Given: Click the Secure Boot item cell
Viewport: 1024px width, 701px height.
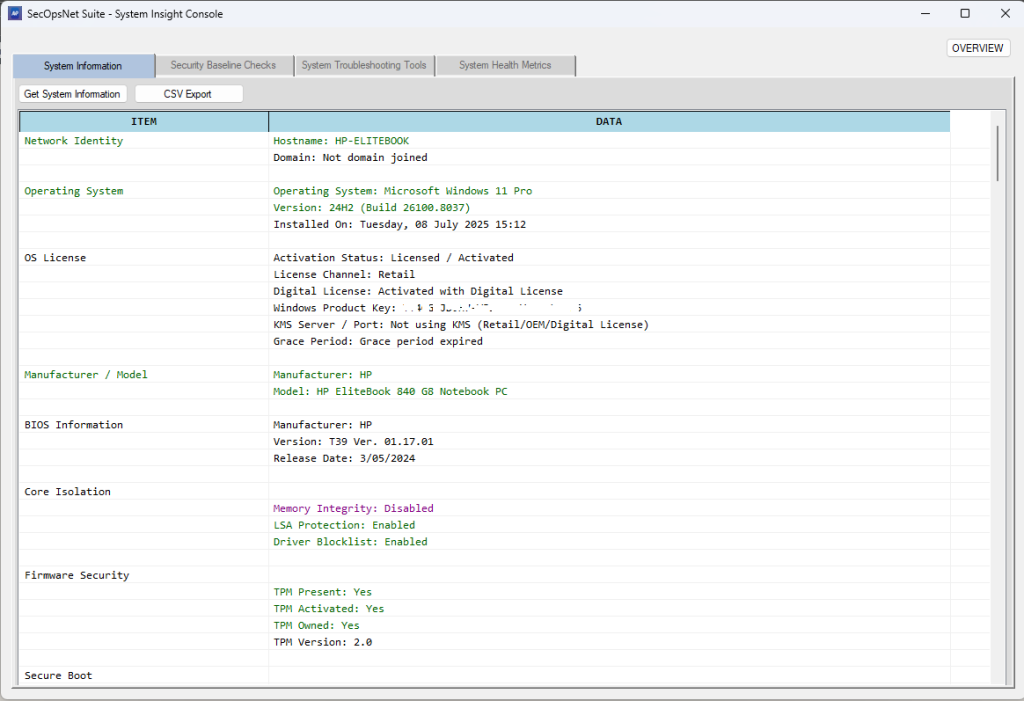Looking at the screenshot, I should (x=58, y=676).
